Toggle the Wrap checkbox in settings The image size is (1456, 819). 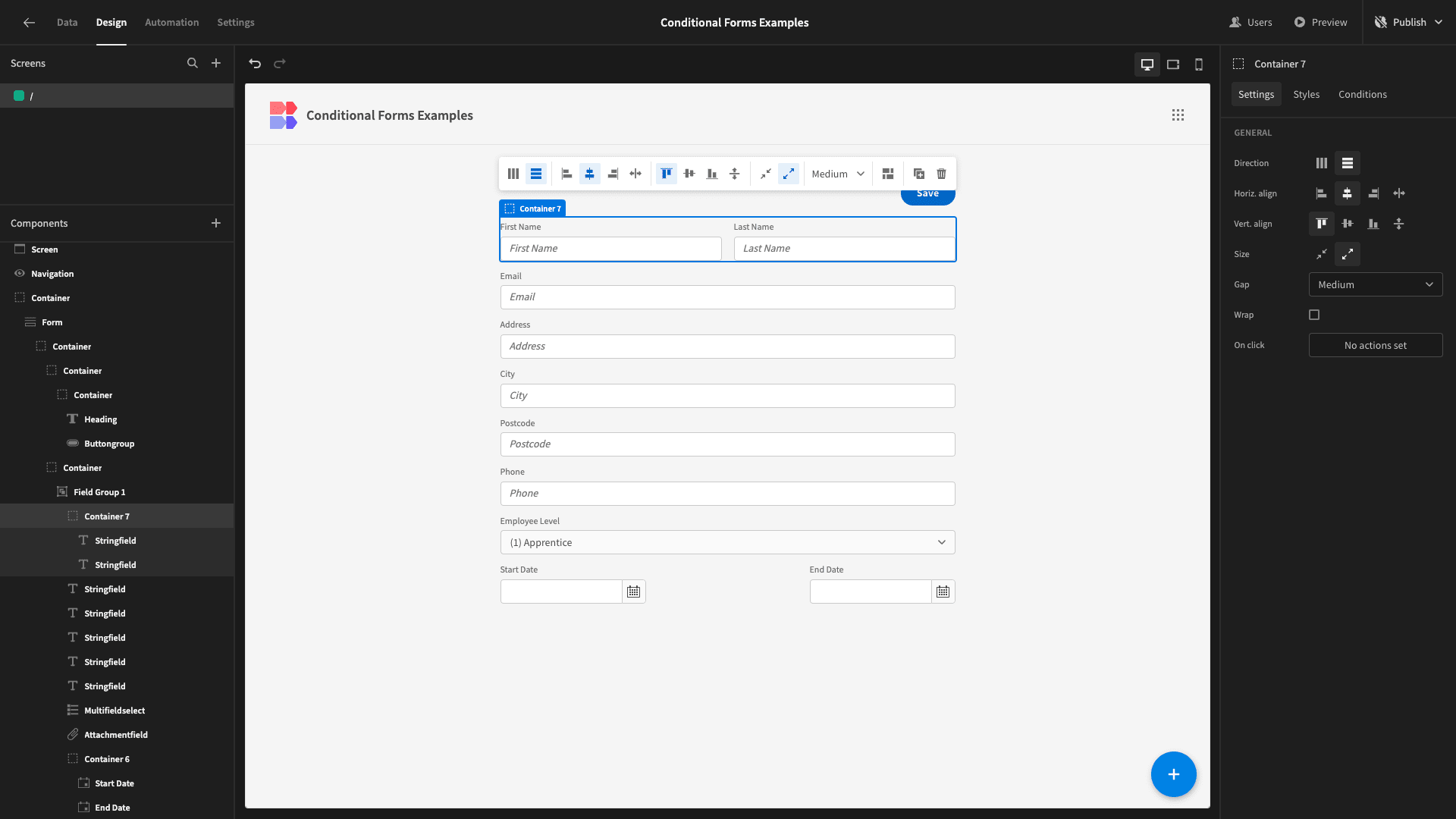point(1314,314)
